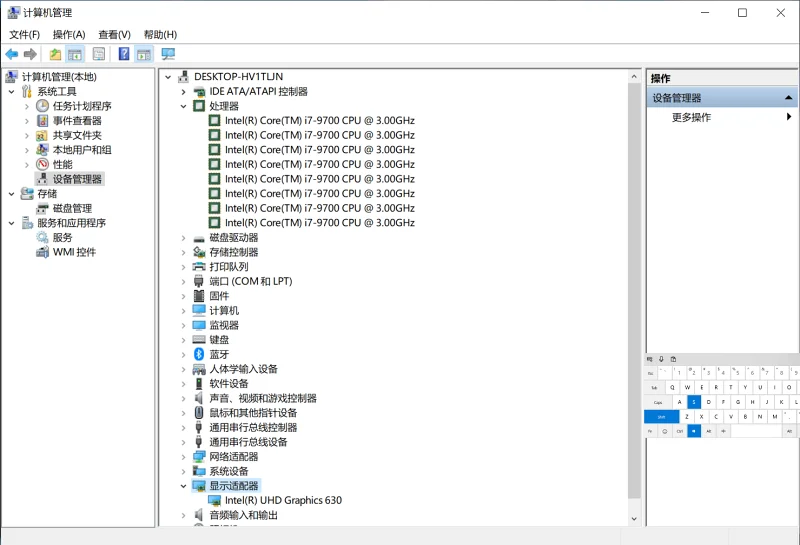Click the Up One Level folder icon

55,54
